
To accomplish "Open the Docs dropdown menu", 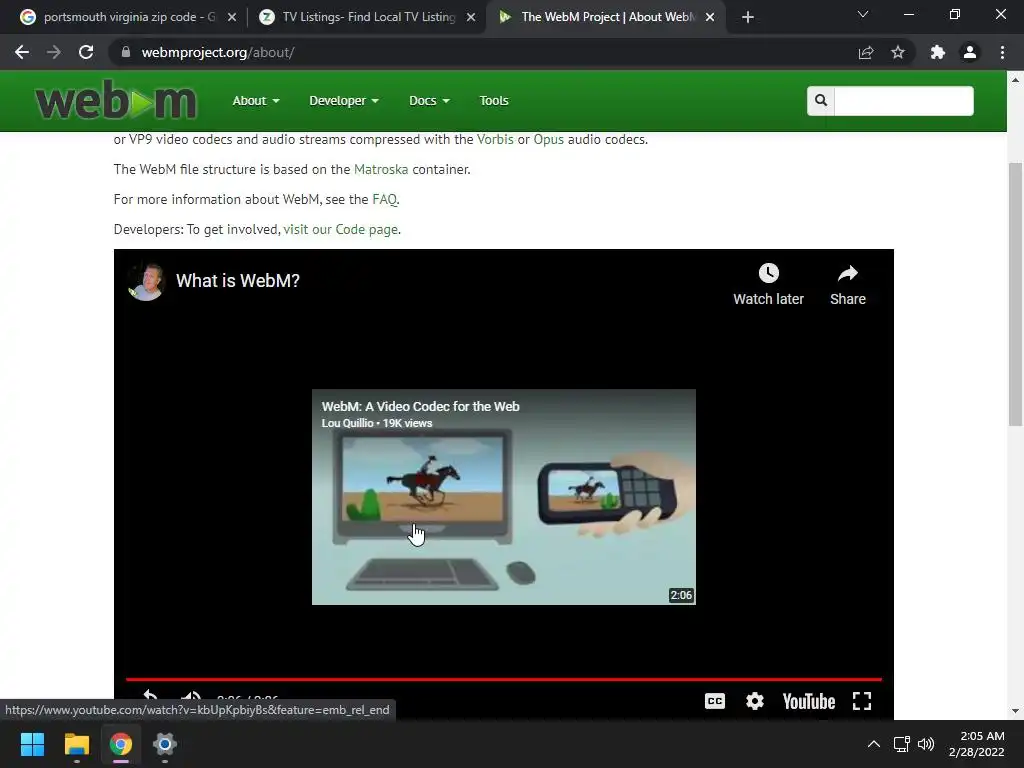I will (x=429, y=101).
